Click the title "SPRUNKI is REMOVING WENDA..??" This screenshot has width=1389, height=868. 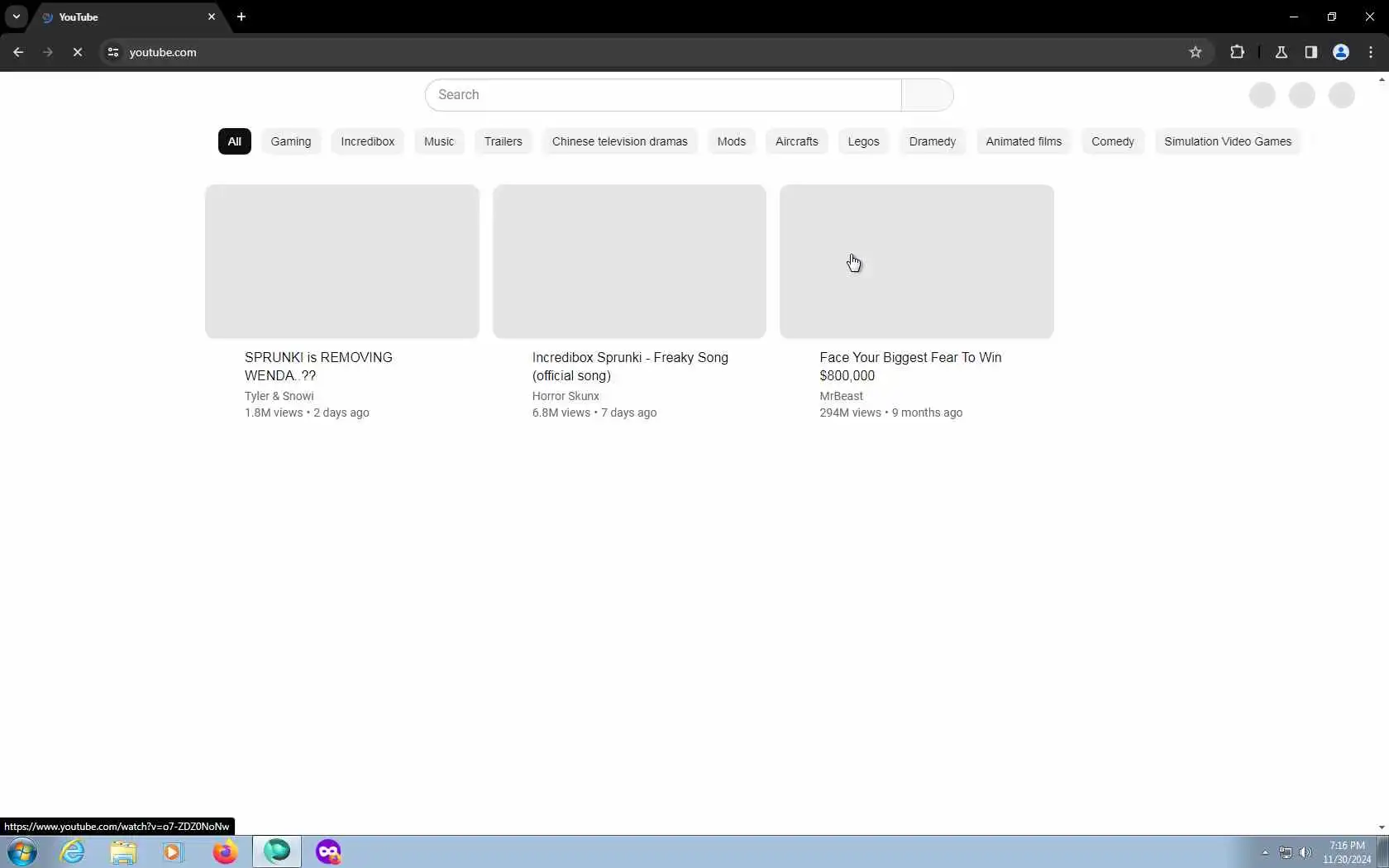coord(318,366)
